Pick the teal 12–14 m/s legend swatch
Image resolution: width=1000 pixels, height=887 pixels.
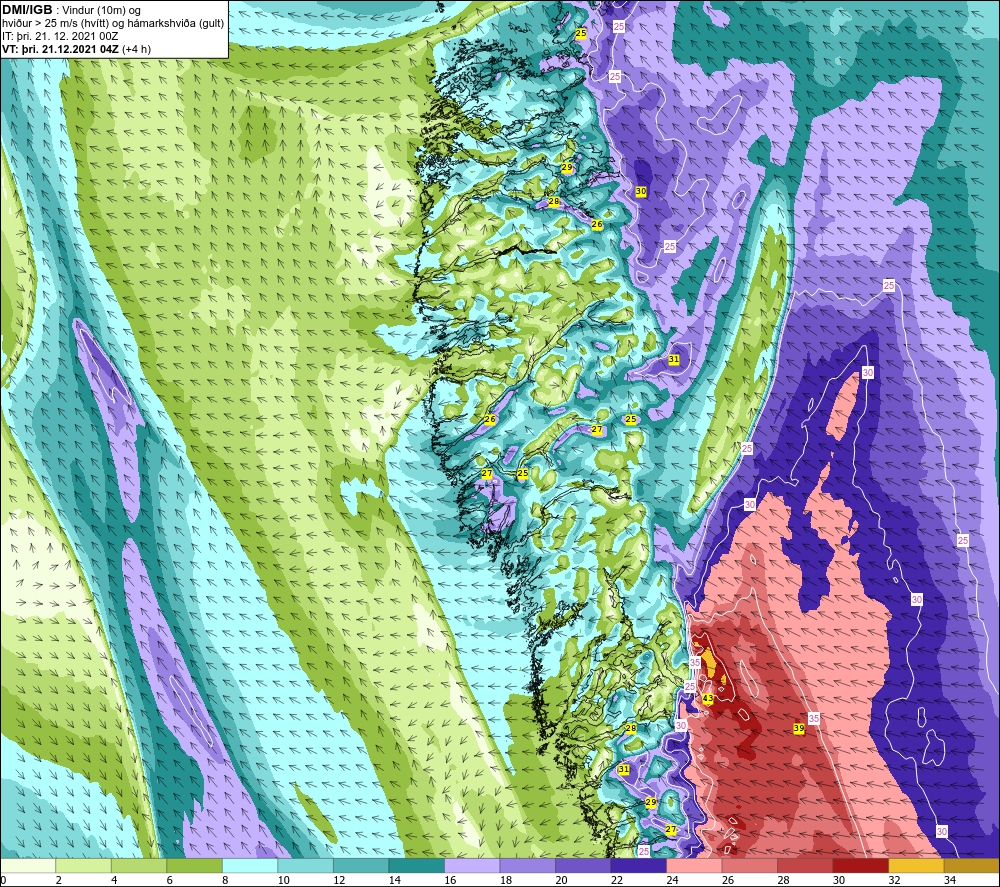[x=361, y=865]
